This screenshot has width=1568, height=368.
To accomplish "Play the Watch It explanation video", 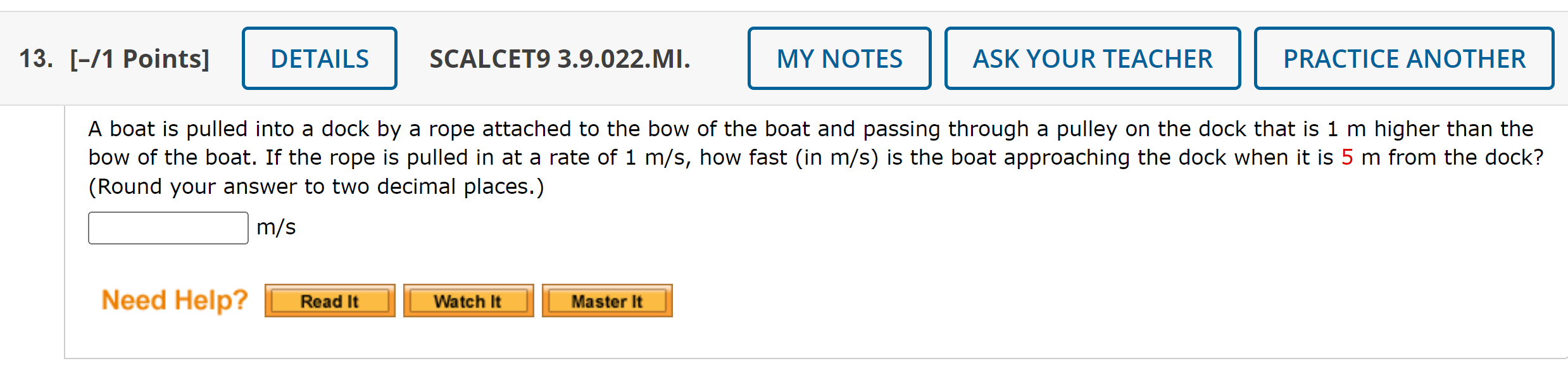I will [x=468, y=300].
